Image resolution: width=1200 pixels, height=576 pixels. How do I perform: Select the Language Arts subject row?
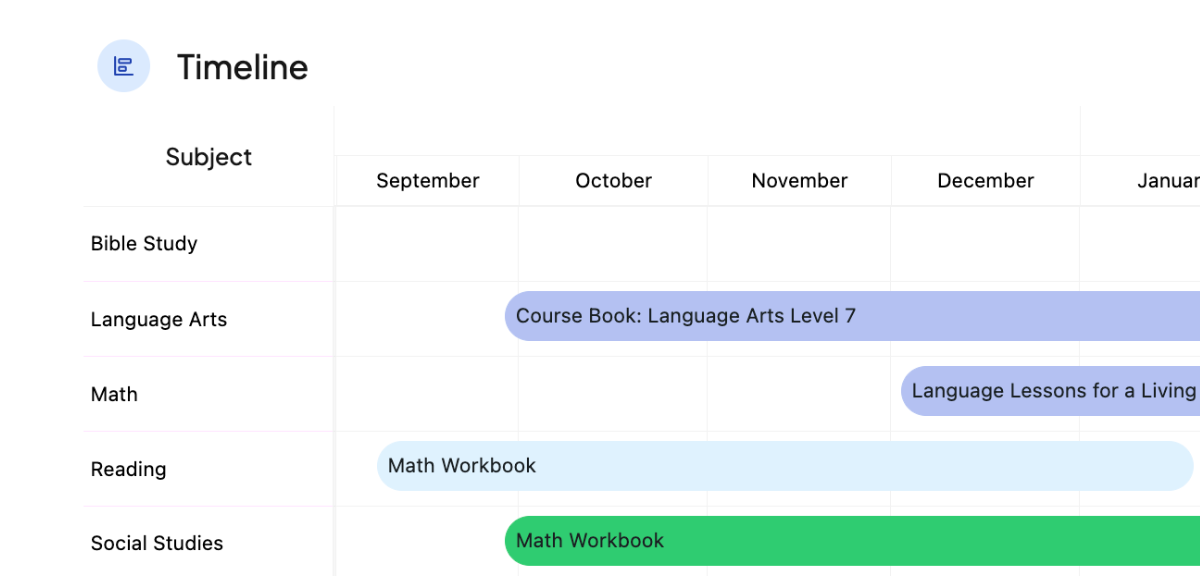[159, 320]
